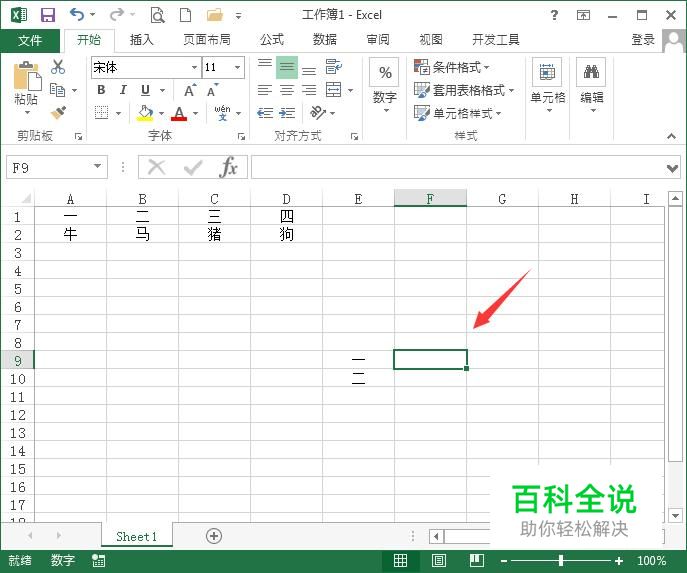This screenshot has width=687, height=573.
Task: Click zoom in plus button
Action: click(619, 560)
